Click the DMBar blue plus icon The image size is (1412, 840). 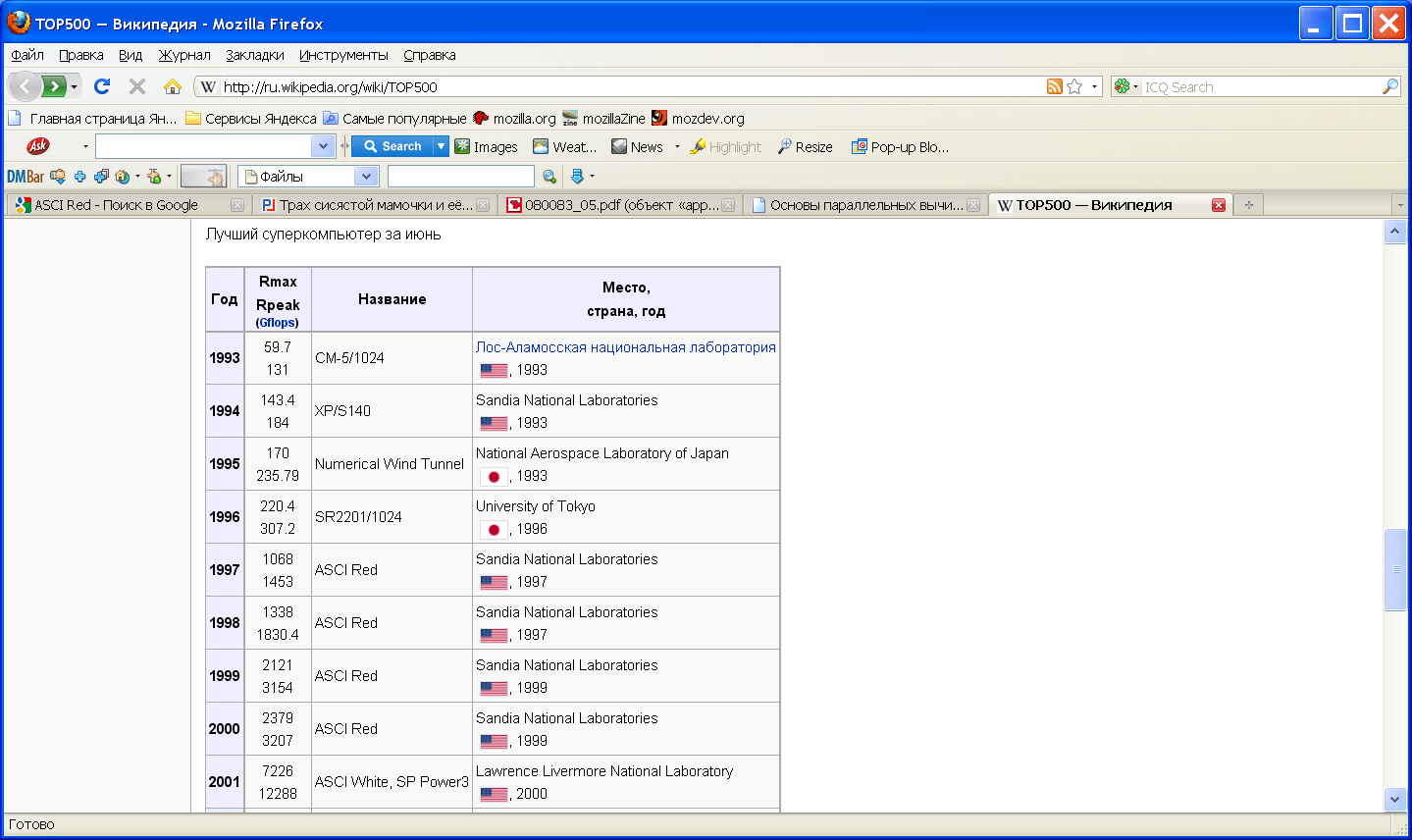coord(79,177)
